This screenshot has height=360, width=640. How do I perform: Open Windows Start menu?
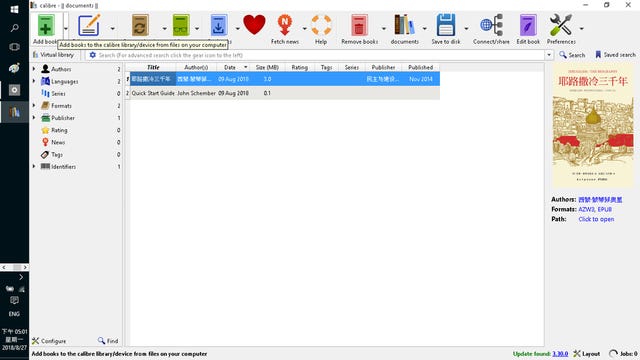14,9
